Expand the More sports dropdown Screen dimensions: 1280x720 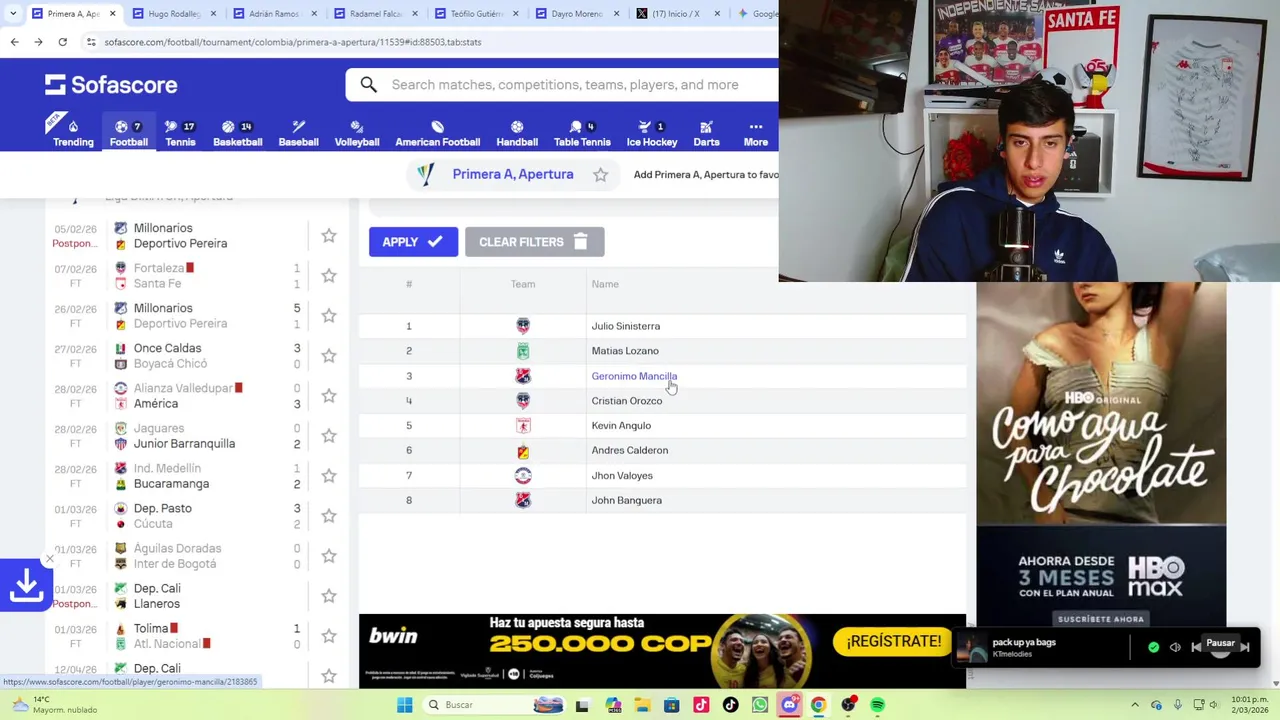point(755,133)
